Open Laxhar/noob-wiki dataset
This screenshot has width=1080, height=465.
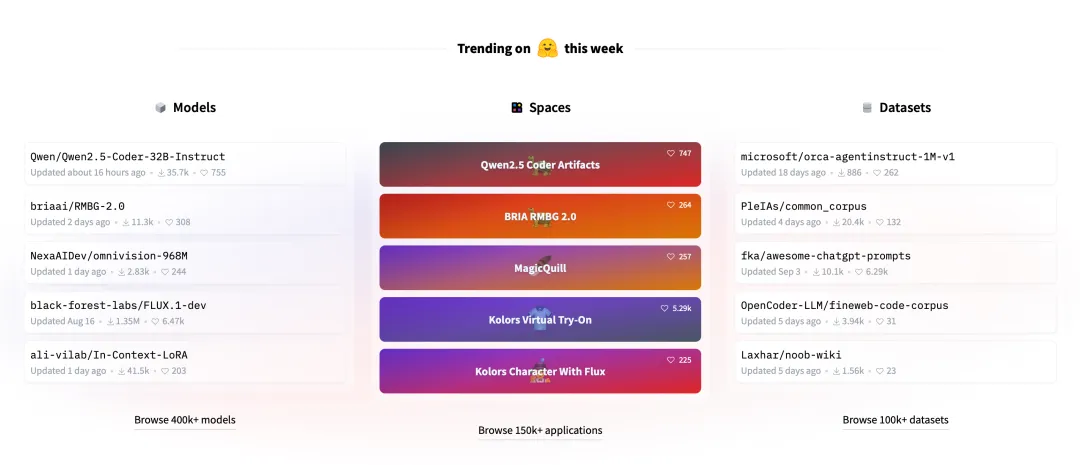[x=895, y=362]
